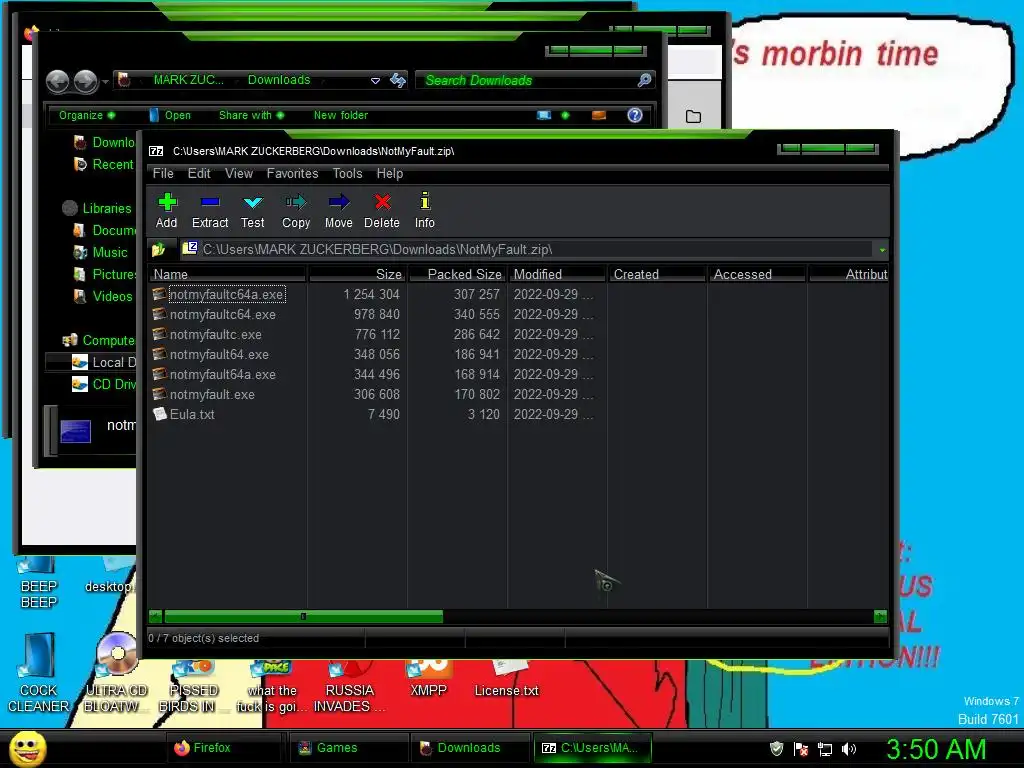1024x768 pixels.
Task: Click the Explorer help icon
Action: 635,116
